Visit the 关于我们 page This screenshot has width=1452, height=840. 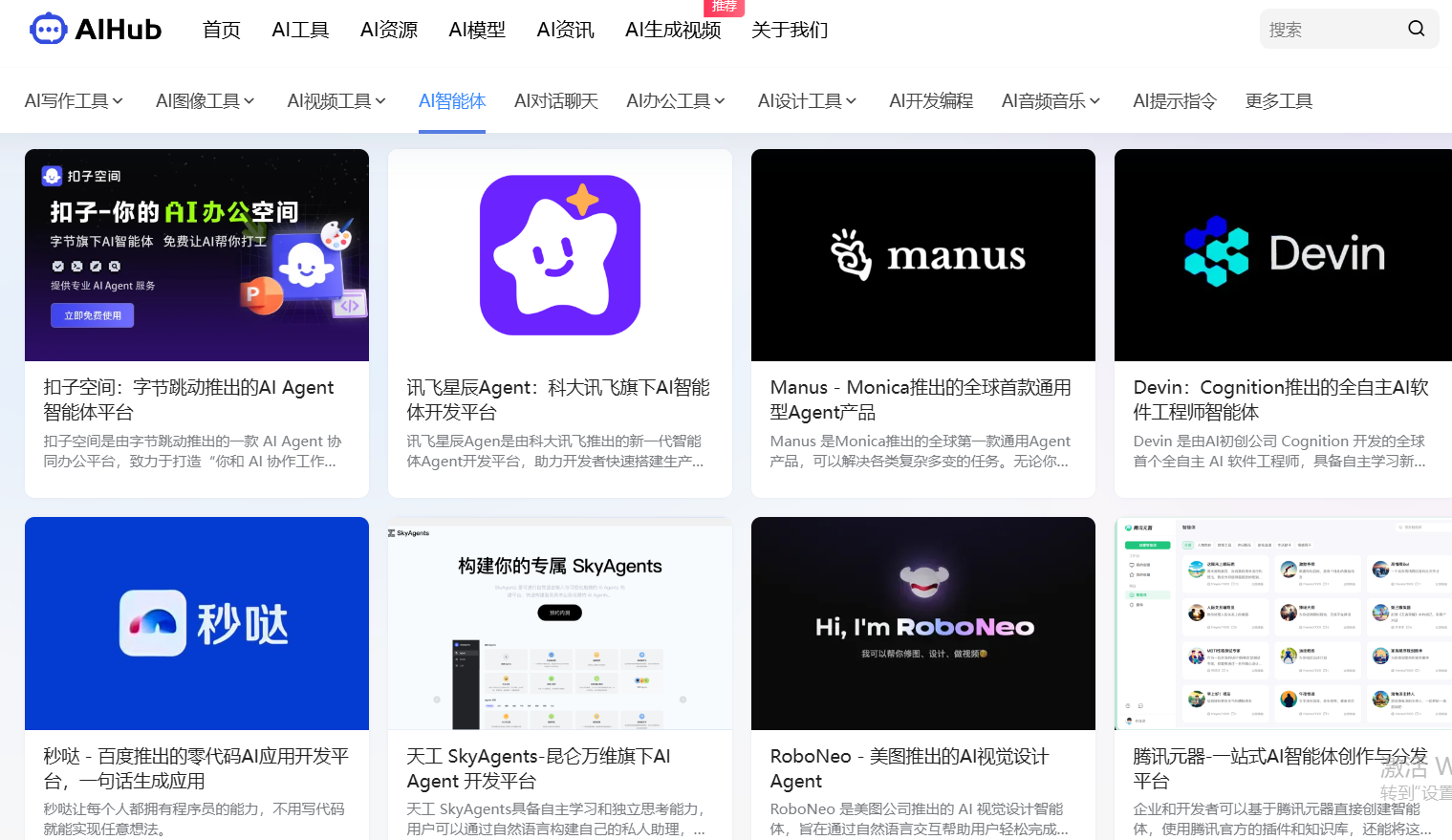pos(790,30)
